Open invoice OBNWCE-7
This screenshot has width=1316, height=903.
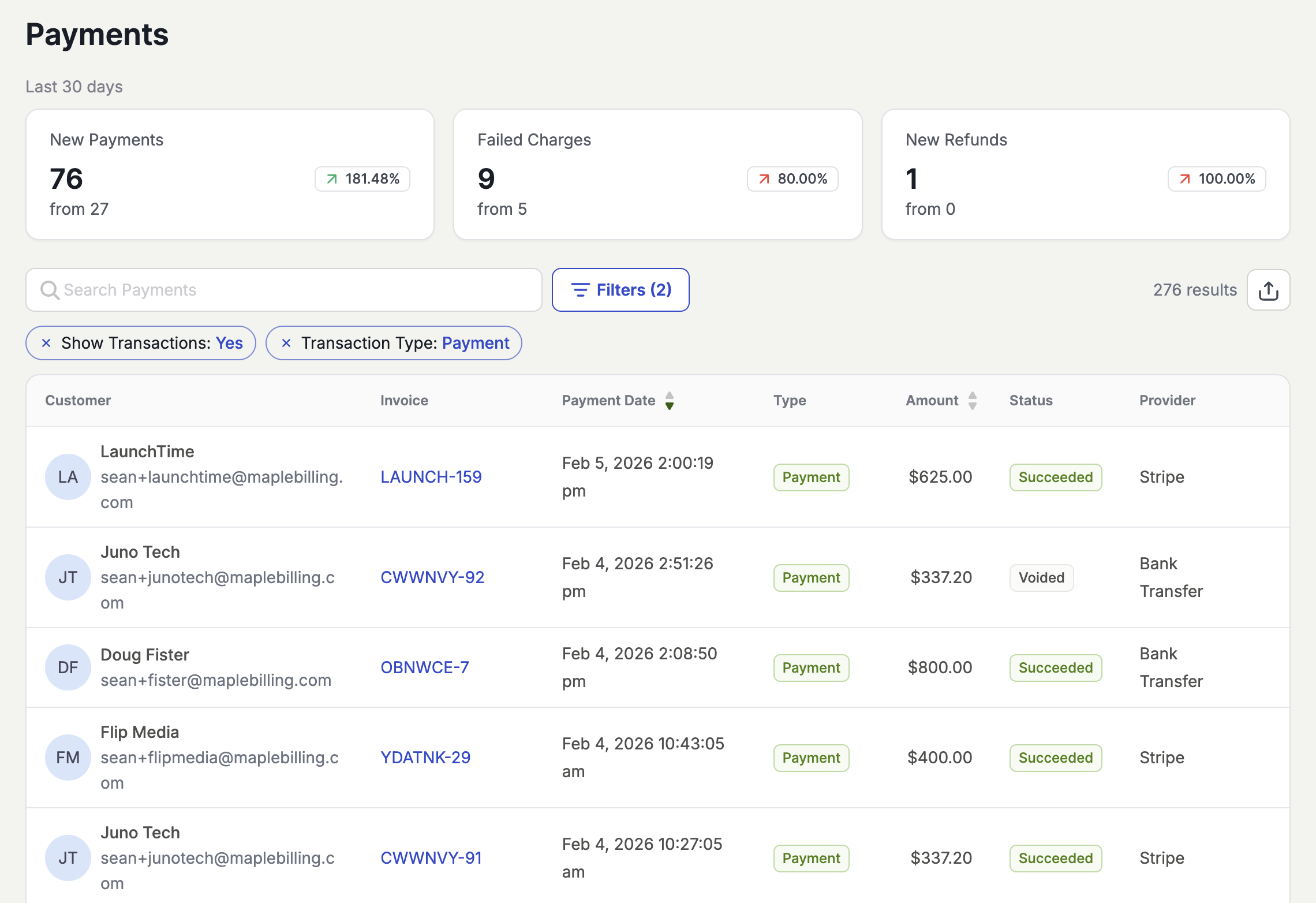[425, 667]
